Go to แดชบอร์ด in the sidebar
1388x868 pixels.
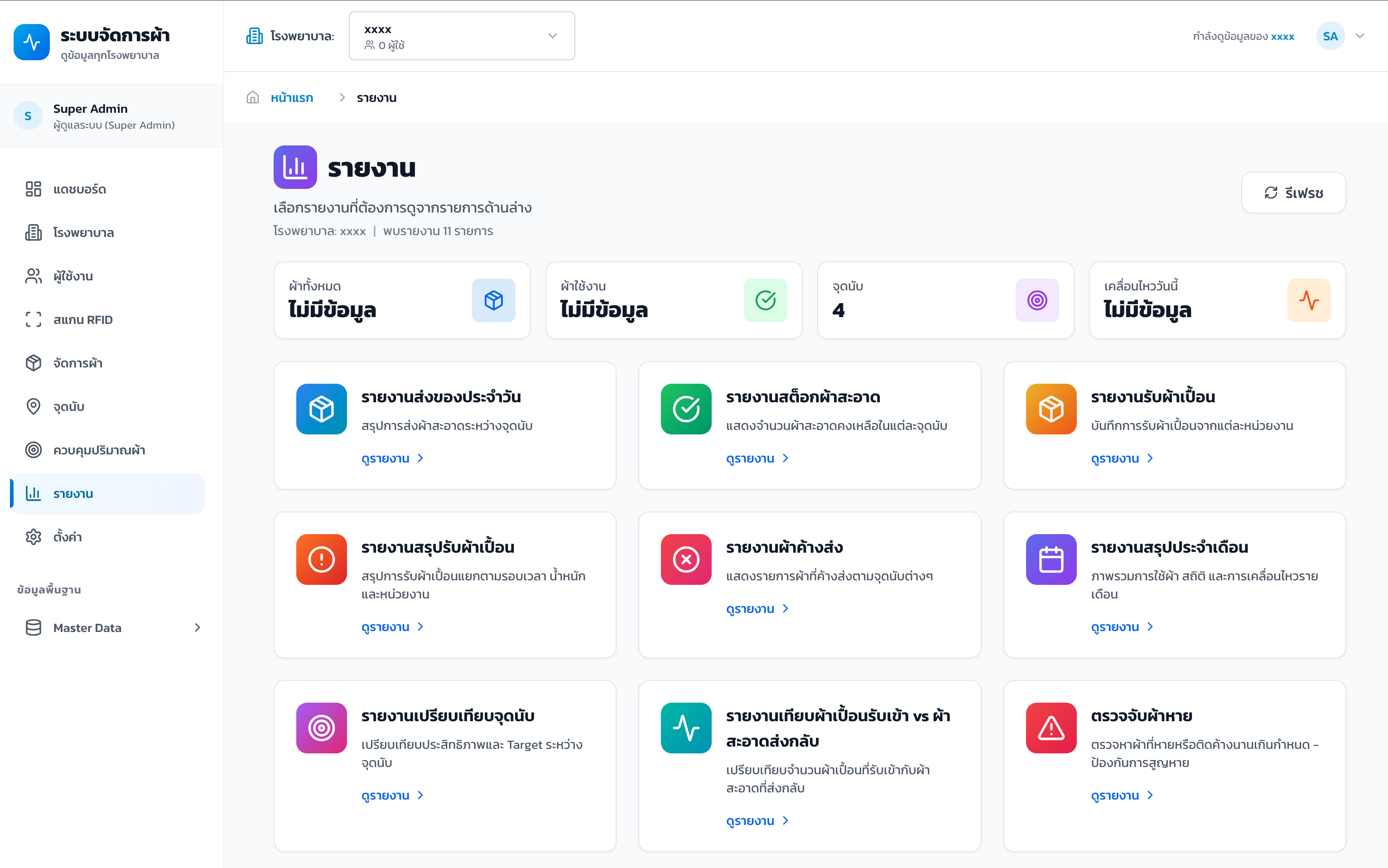pos(79,189)
